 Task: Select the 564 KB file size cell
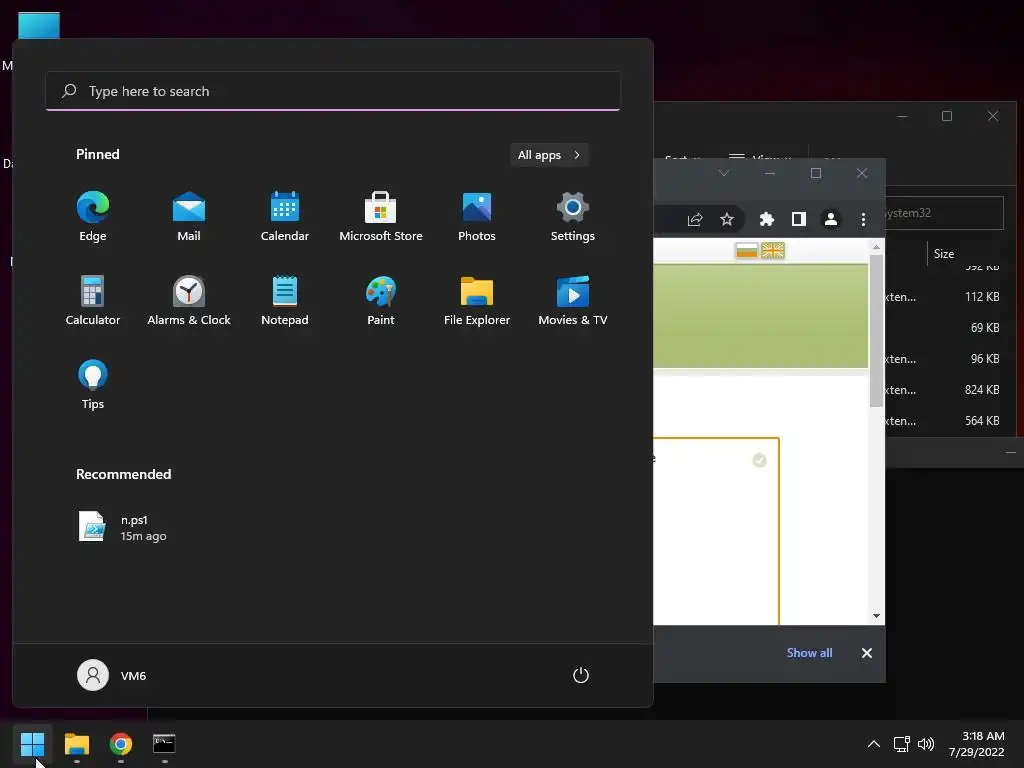982,421
